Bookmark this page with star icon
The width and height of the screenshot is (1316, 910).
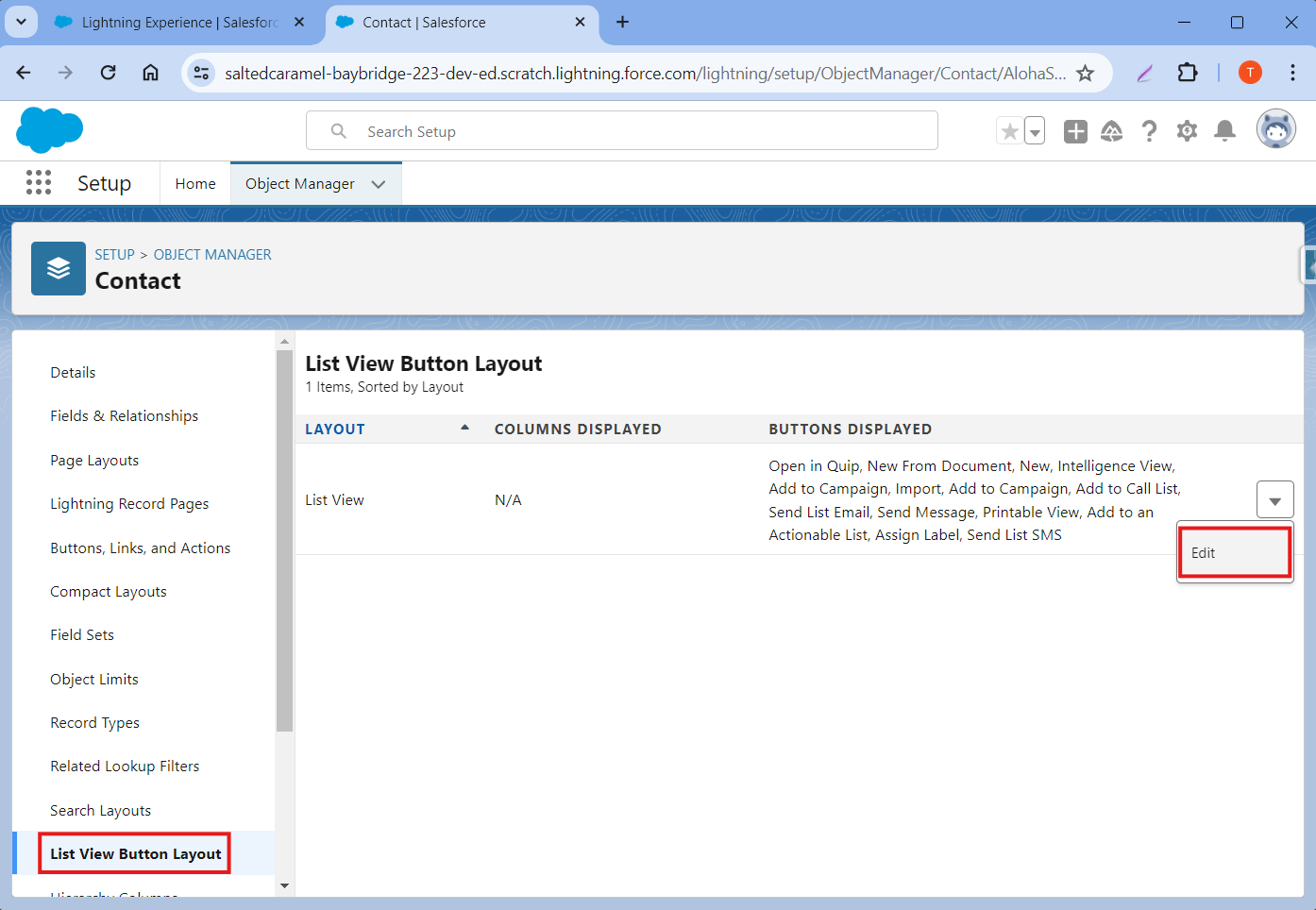tap(1086, 73)
